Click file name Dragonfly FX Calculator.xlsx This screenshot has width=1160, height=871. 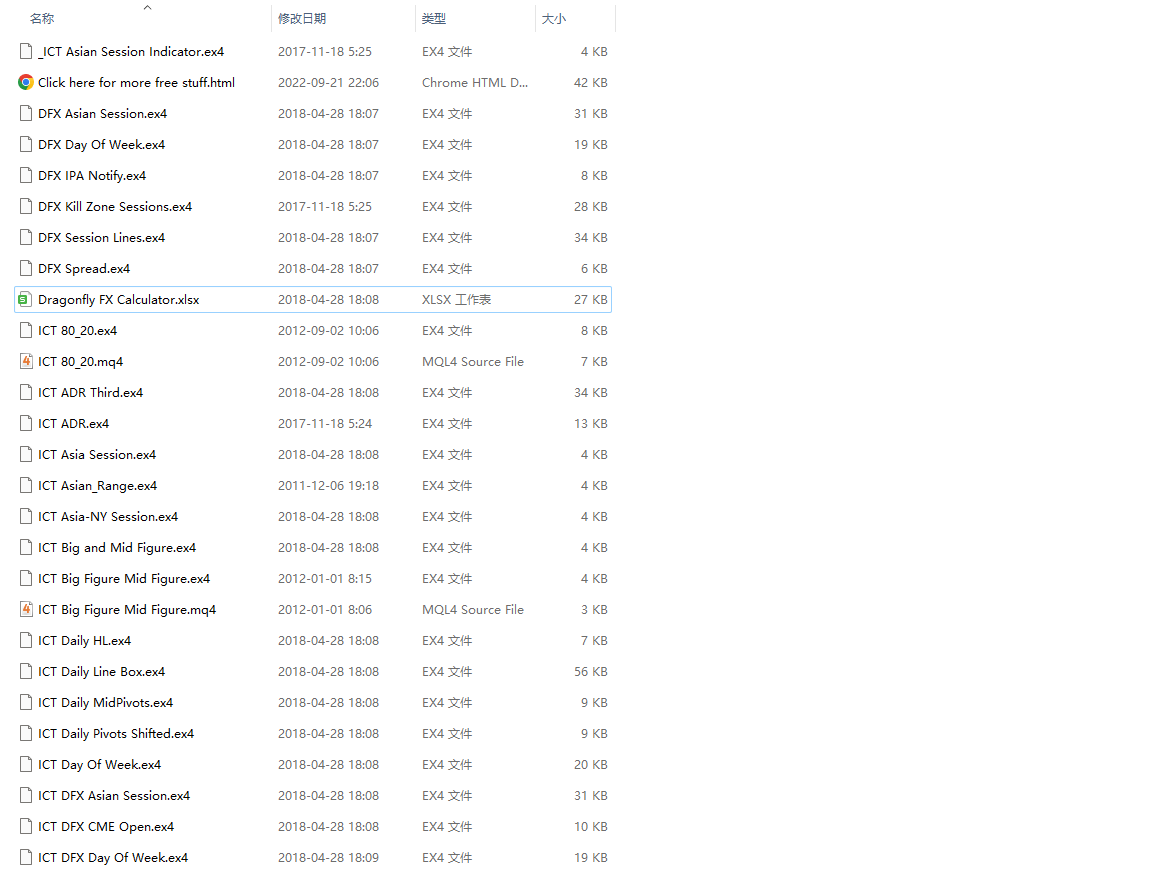pos(118,300)
